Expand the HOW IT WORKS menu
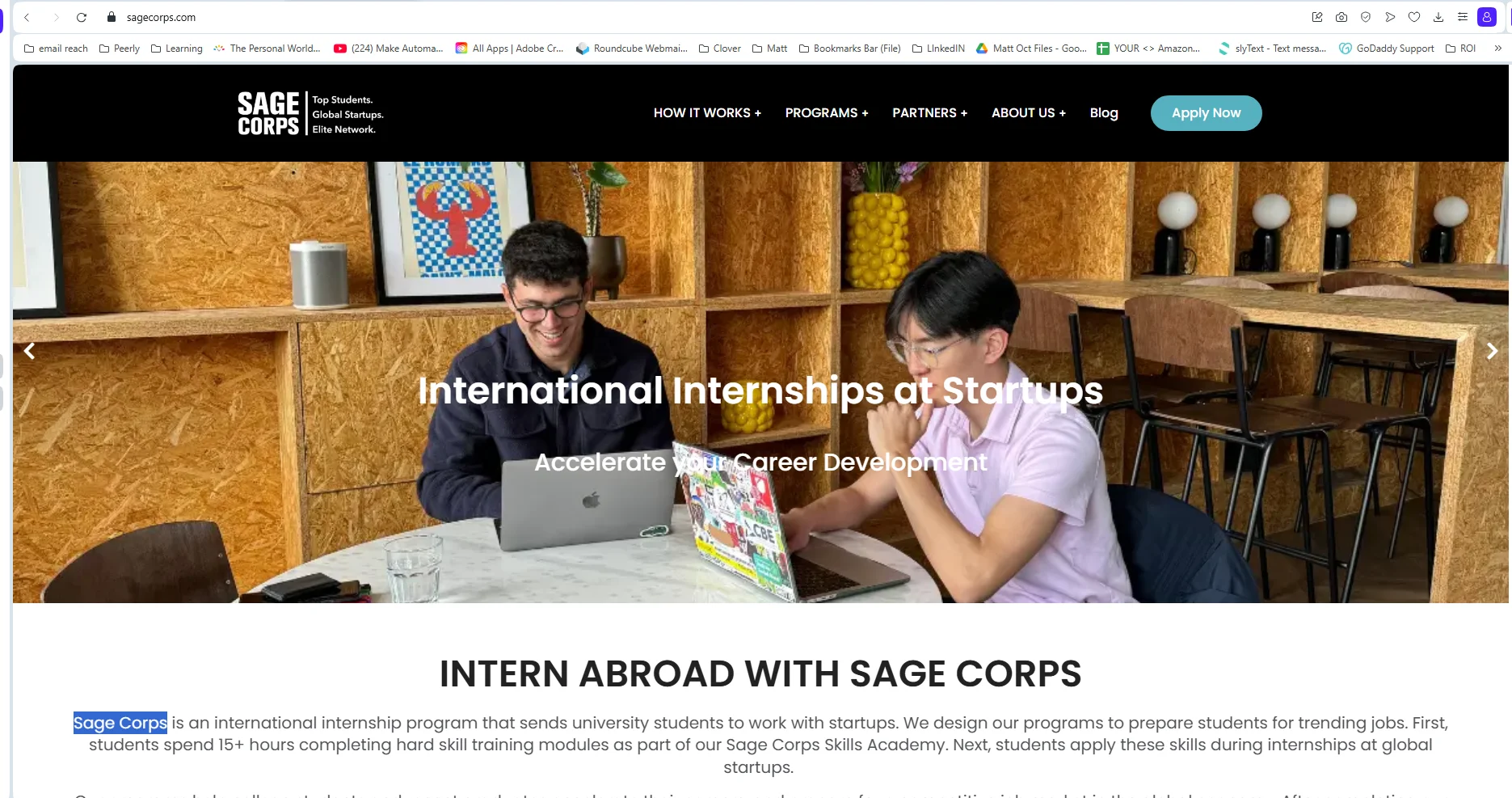Viewport: 1512px width, 798px height. (707, 113)
